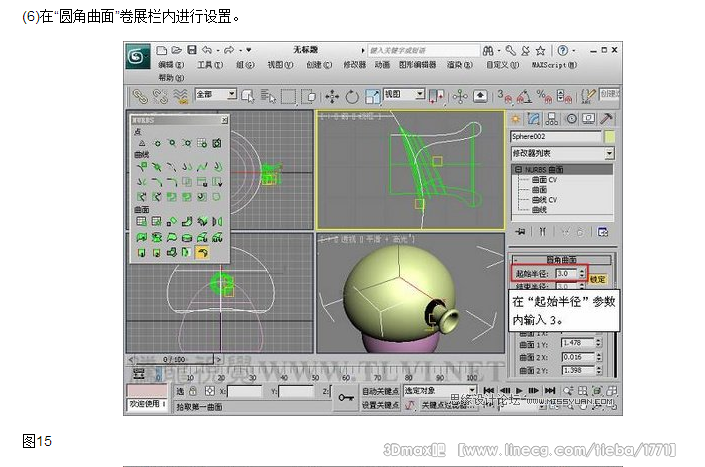Image resolution: width=705 pixels, height=467 pixels.
Task: Activate the Select Object tool
Action: pyautogui.click(x=248, y=96)
